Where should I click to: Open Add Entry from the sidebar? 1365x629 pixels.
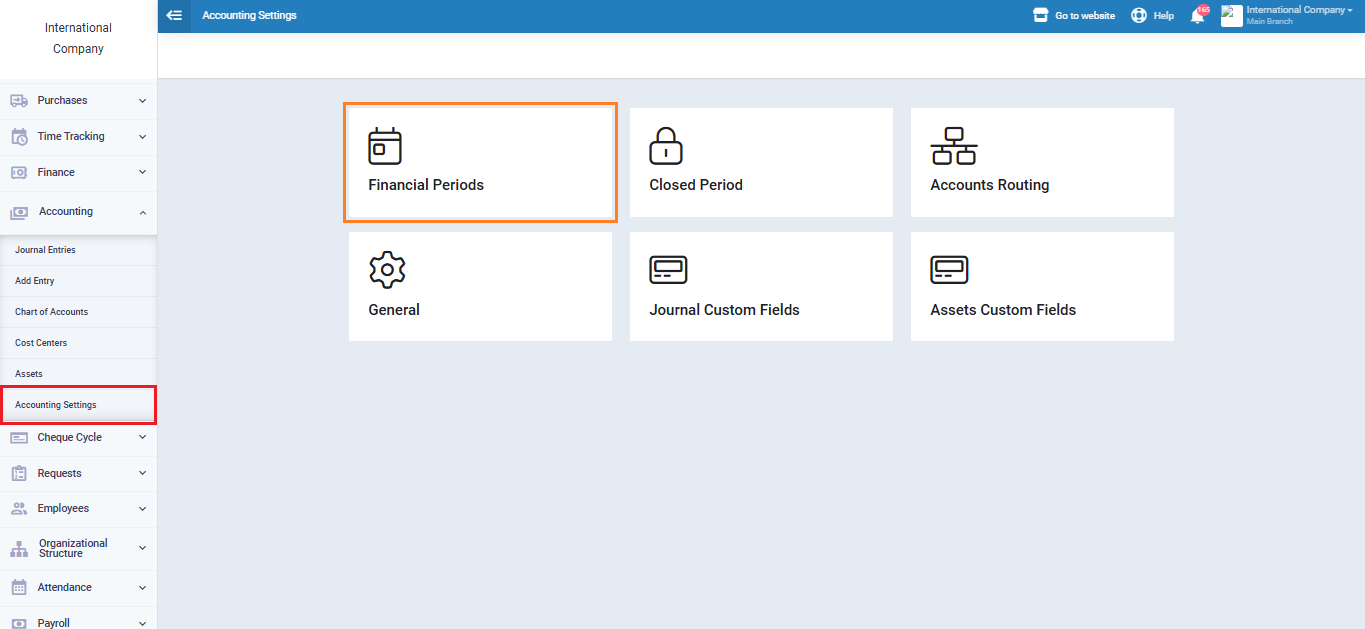click(35, 281)
